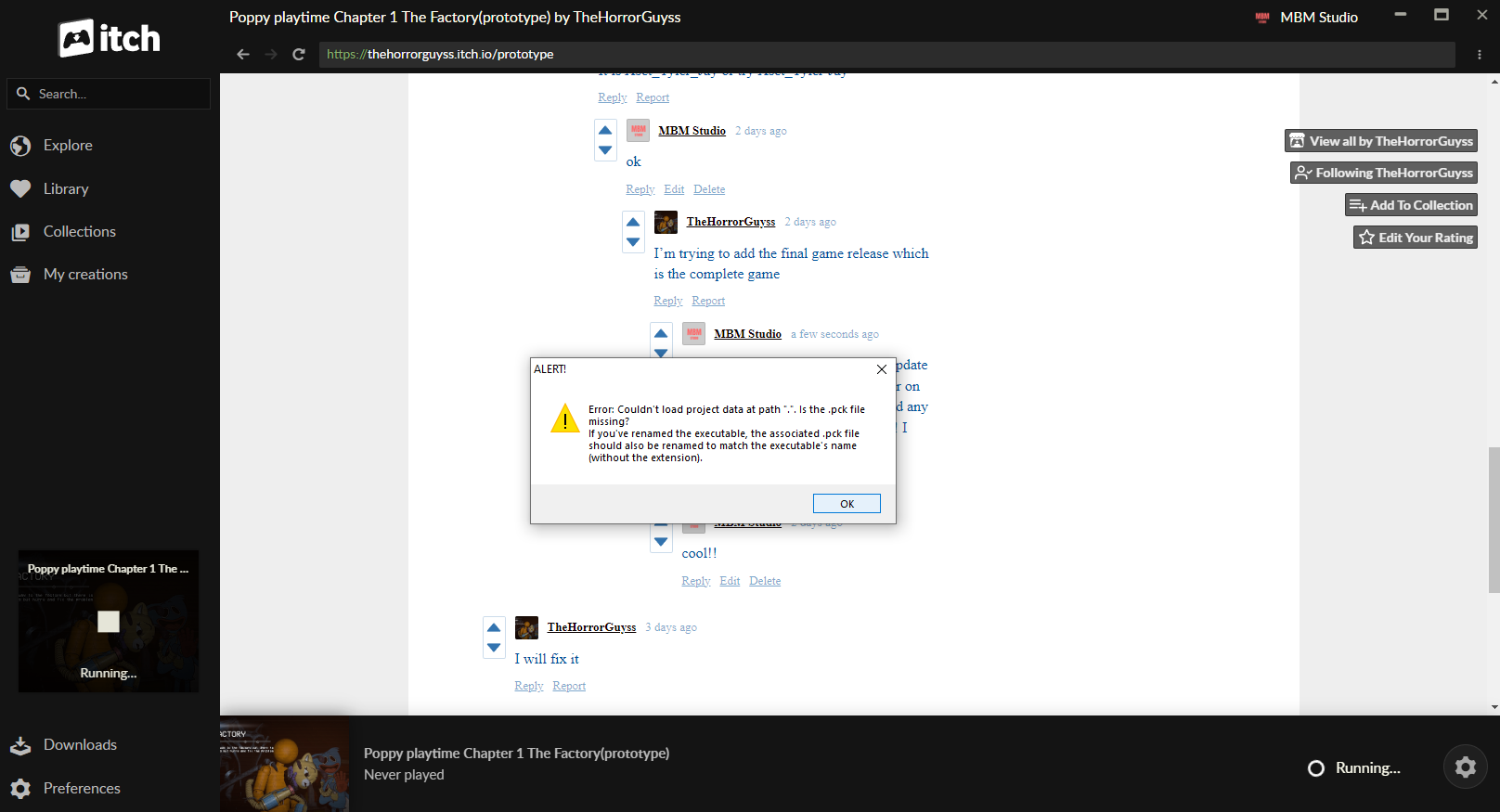Click the Running status button in bottom bar

pyautogui.click(x=1353, y=768)
